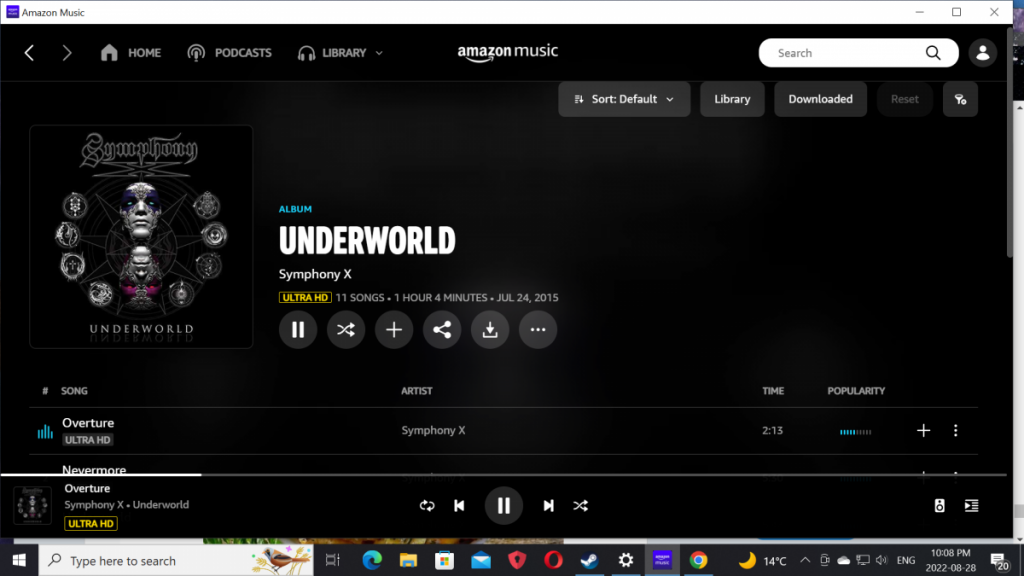Open more options for the album

click(538, 330)
